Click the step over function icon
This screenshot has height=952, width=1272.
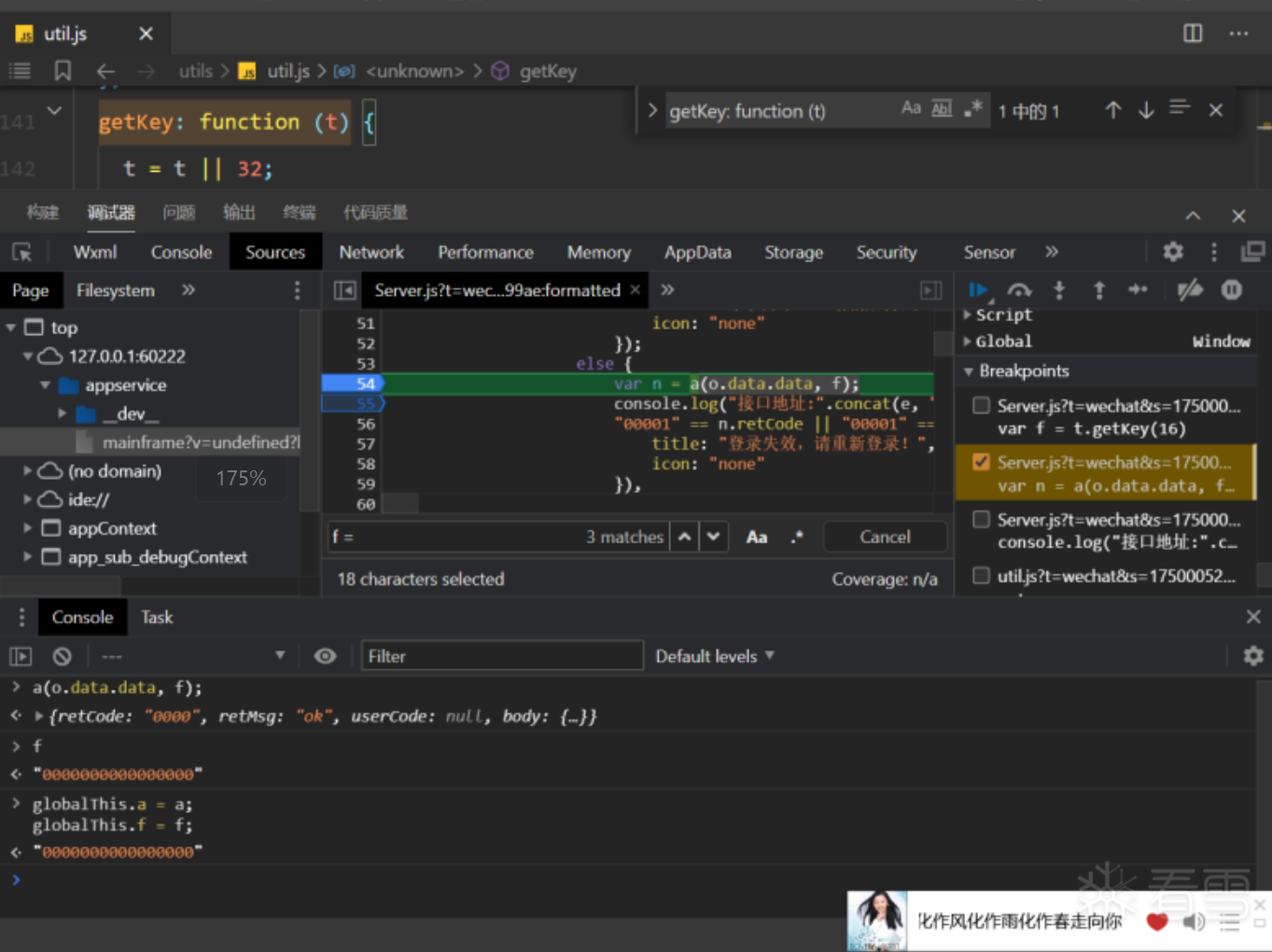coord(1019,290)
